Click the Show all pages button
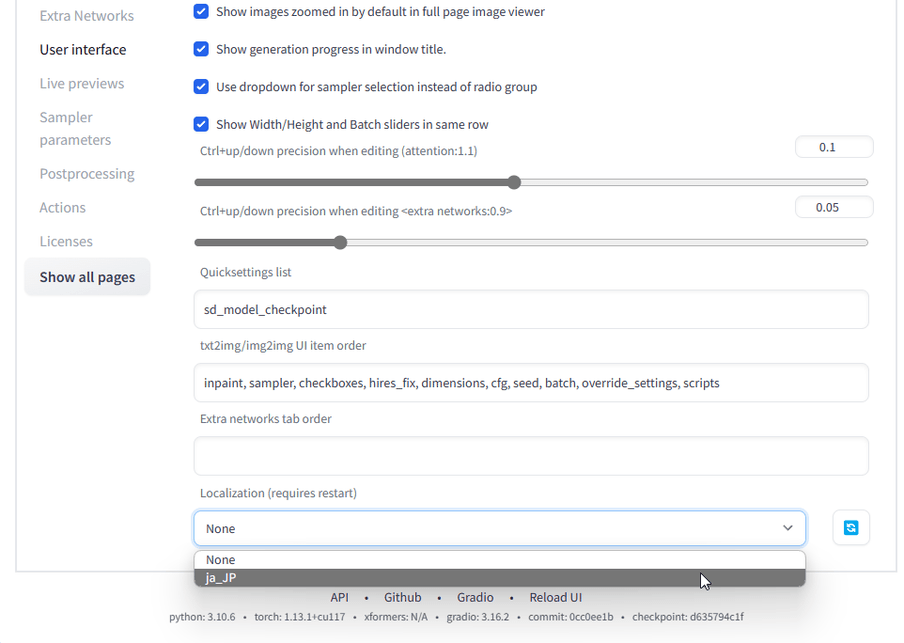The width and height of the screenshot is (904, 643). coord(87,277)
